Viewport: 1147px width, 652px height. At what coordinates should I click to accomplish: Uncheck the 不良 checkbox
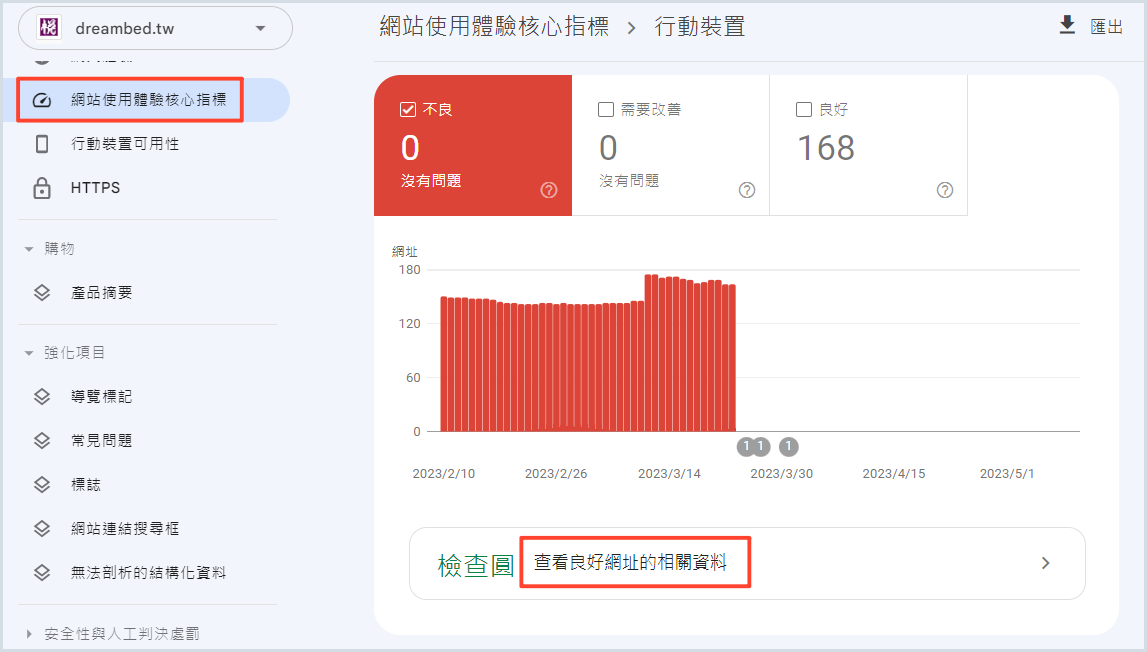(x=408, y=109)
